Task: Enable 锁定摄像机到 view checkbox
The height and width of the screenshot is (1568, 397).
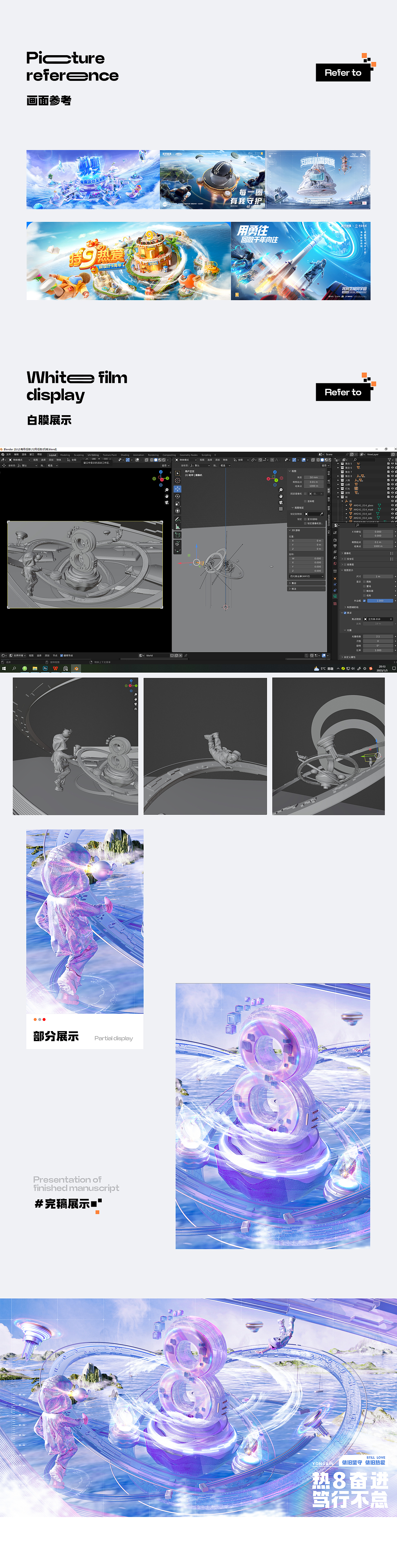Action: pyautogui.click(x=306, y=523)
